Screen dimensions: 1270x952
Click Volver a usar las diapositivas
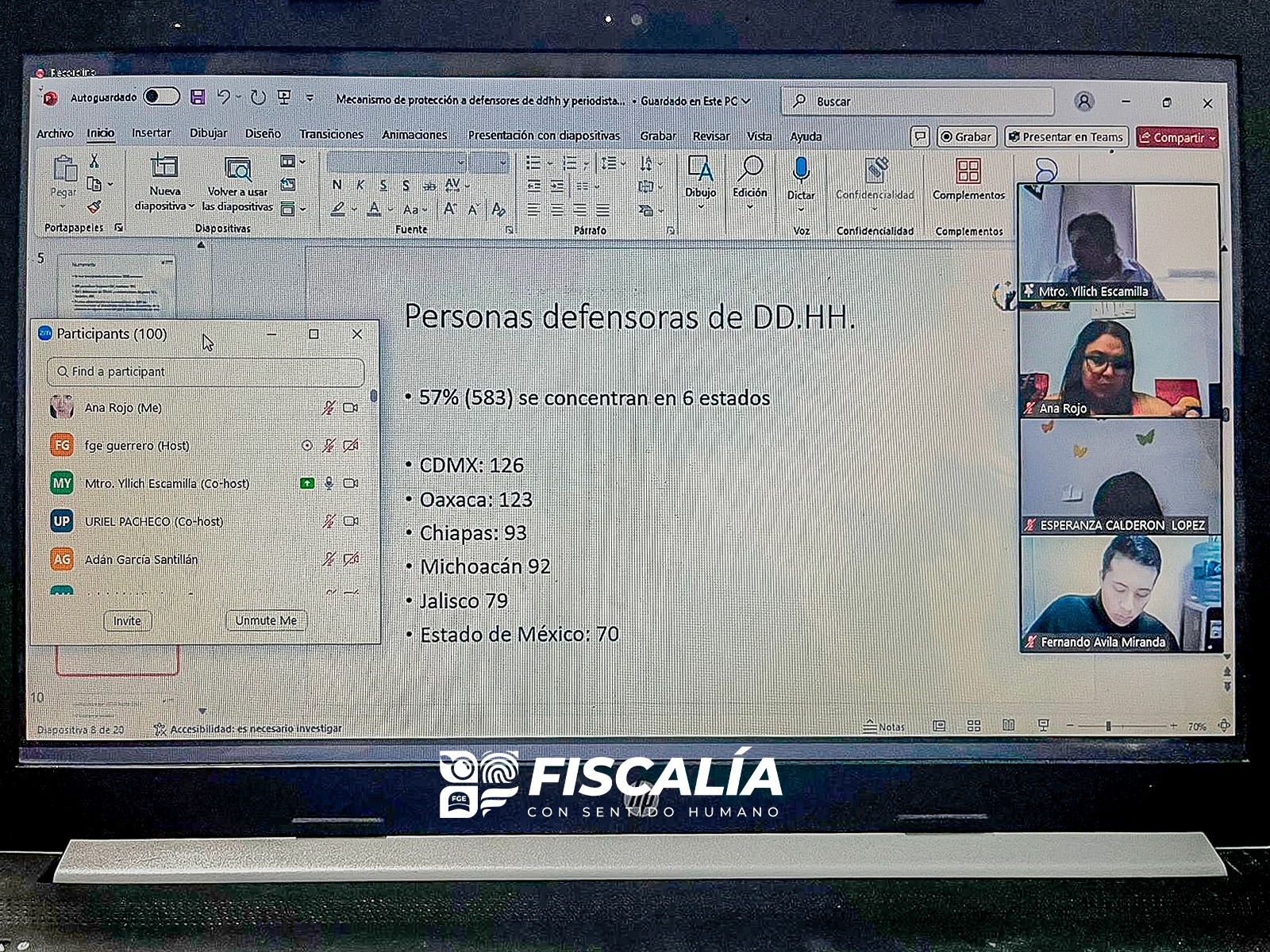[237, 184]
